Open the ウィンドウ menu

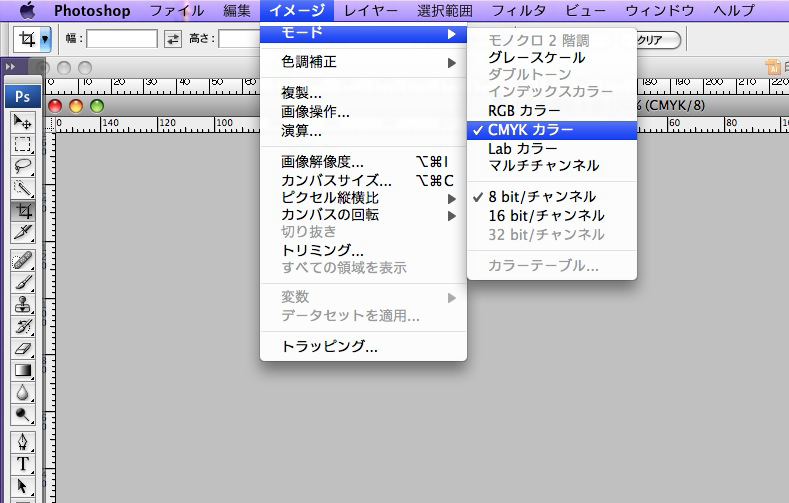point(660,11)
